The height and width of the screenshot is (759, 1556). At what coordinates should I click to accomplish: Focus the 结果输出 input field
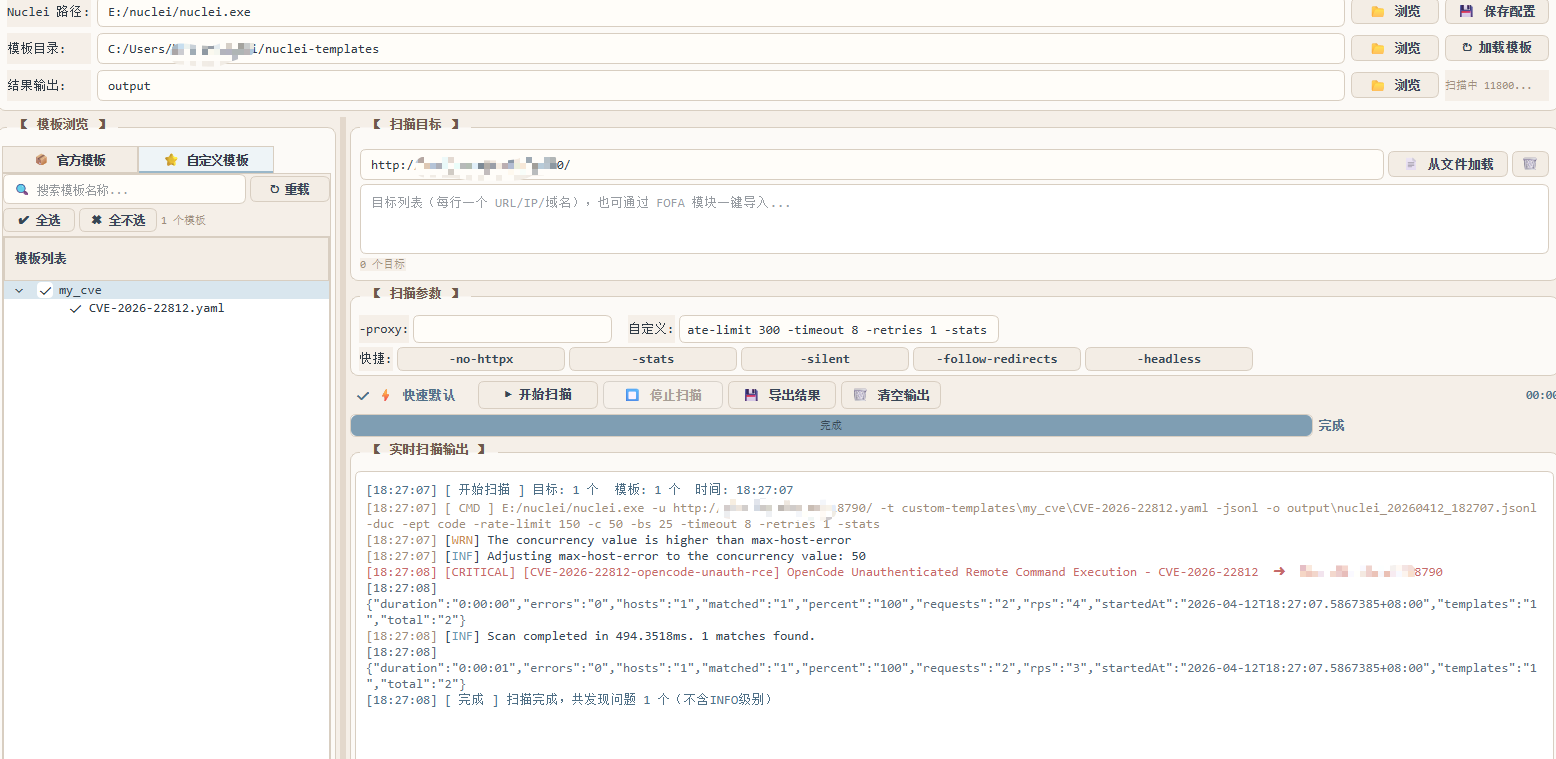pyautogui.click(x=720, y=86)
